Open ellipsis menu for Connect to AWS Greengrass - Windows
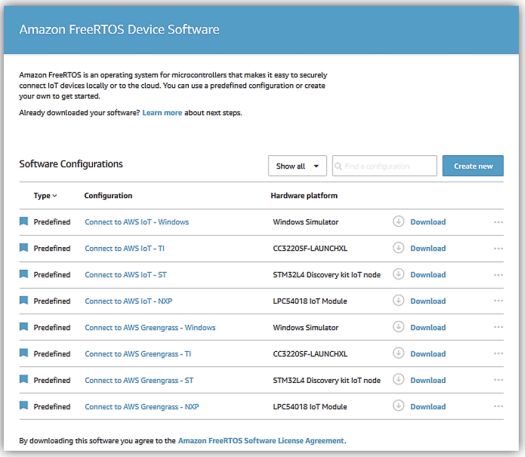 coord(498,327)
